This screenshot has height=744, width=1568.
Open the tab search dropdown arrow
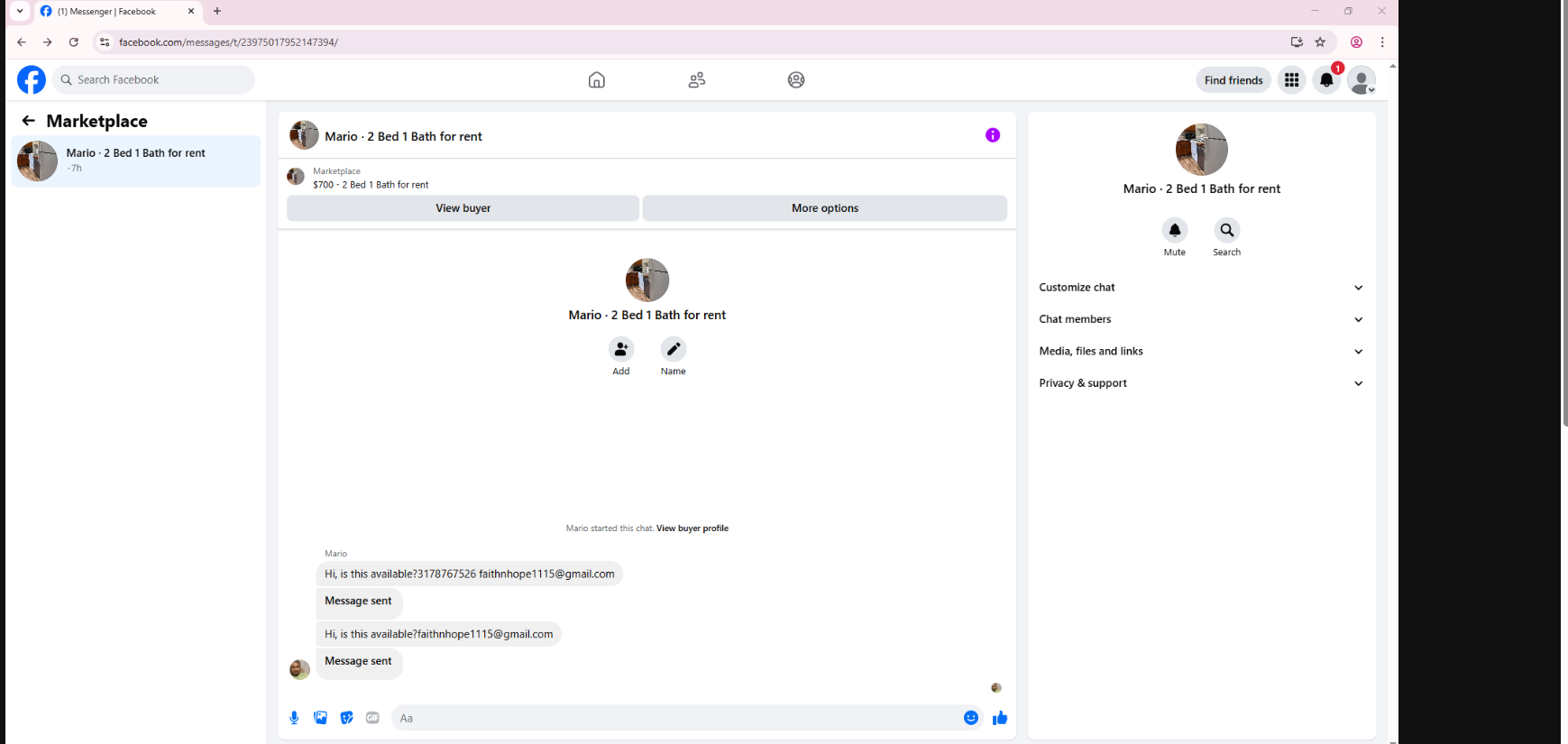click(x=20, y=11)
